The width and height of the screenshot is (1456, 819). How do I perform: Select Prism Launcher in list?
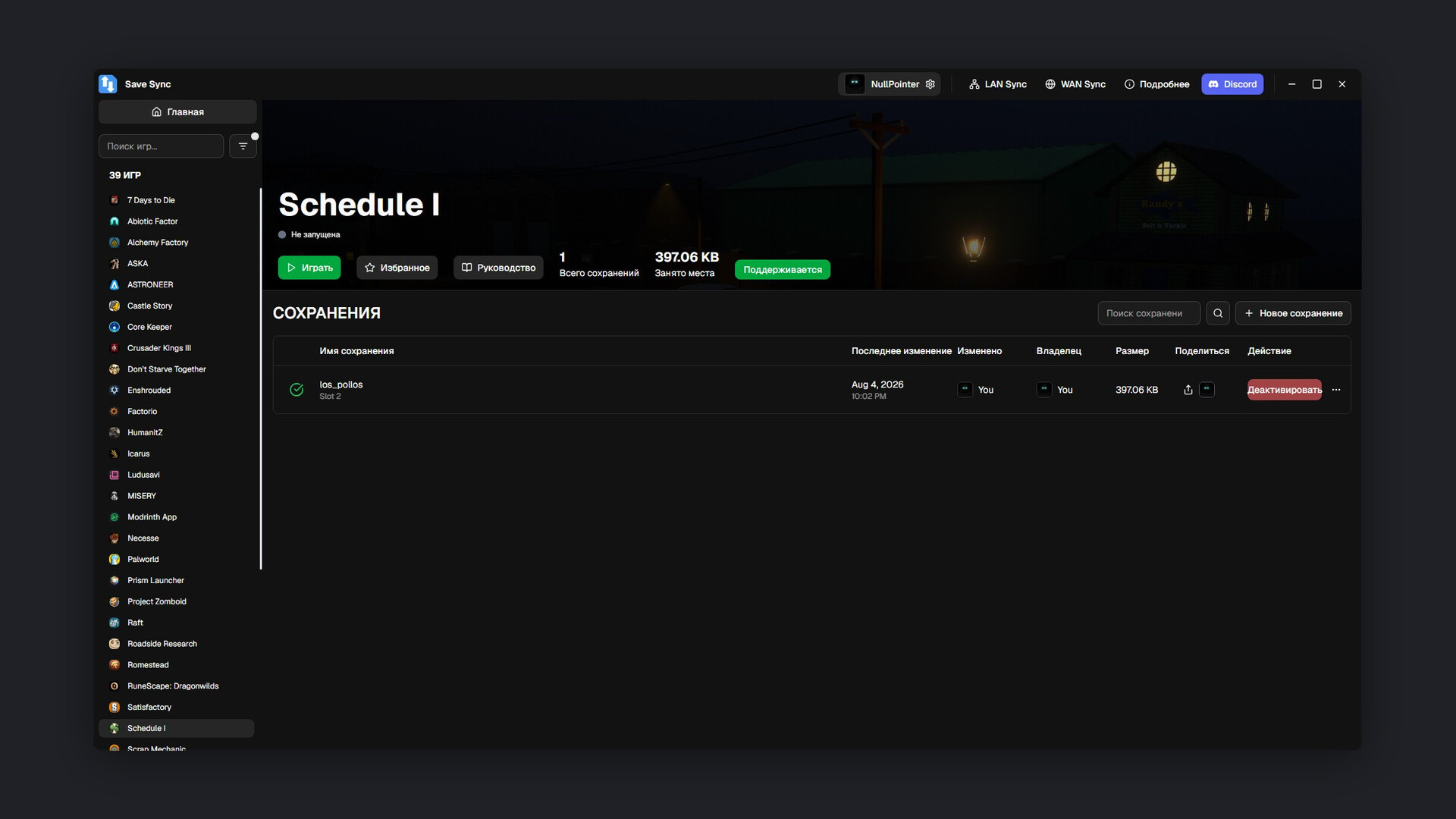(x=176, y=581)
